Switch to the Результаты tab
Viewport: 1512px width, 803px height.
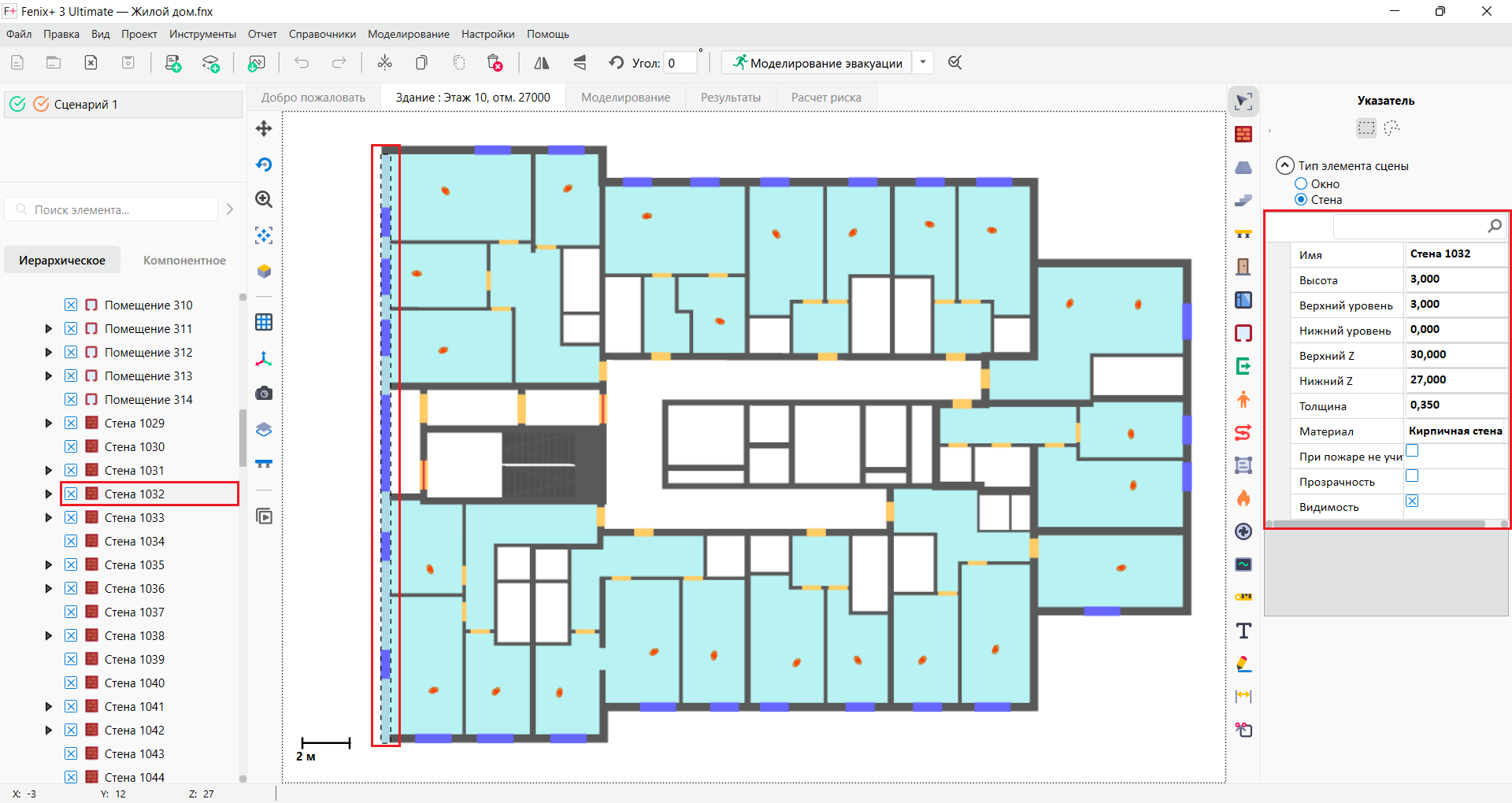[731, 98]
